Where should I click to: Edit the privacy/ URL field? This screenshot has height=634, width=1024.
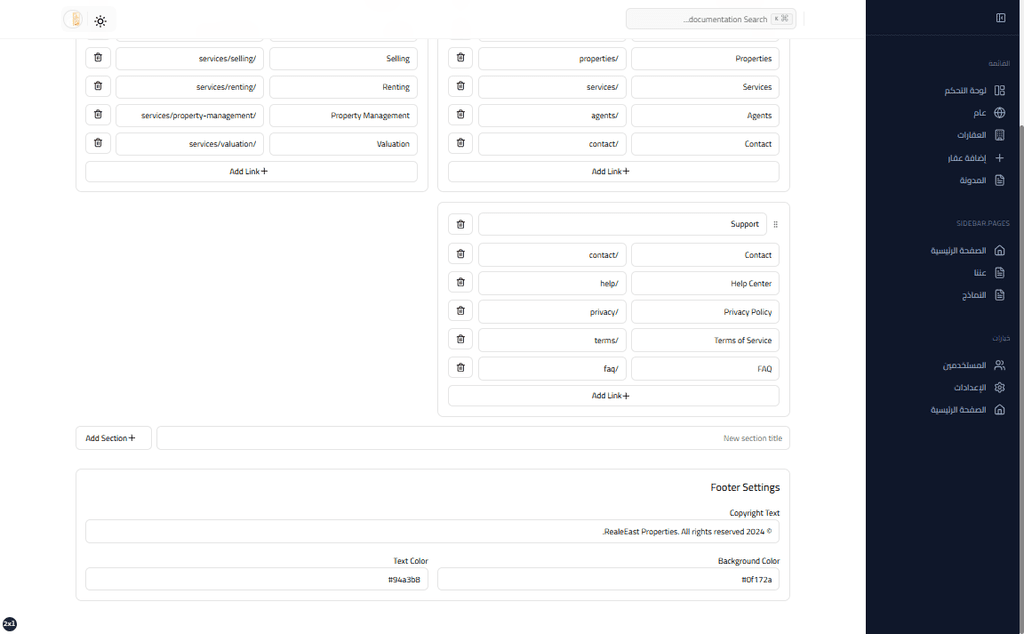click(x=552, y=311)
